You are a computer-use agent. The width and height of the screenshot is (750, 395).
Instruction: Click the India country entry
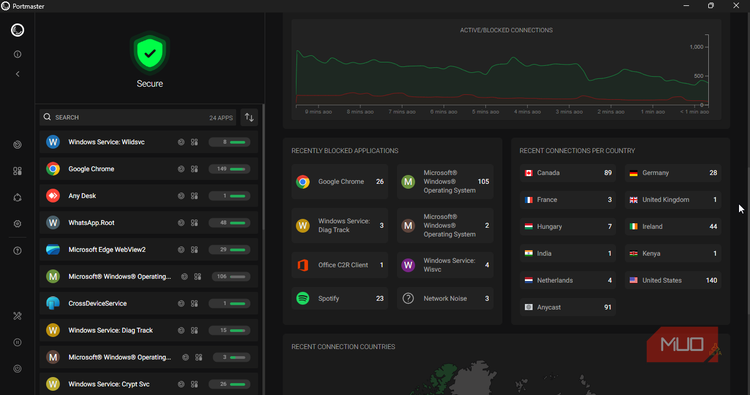coord(568,253)
